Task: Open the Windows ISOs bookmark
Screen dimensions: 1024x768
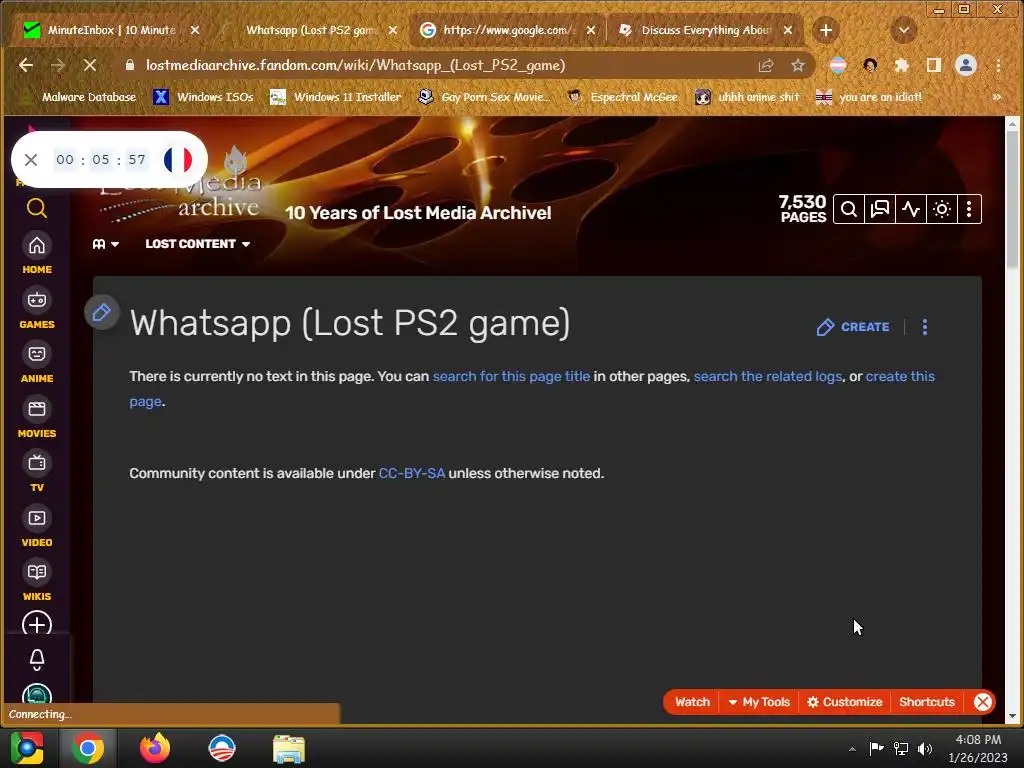Action: [204, 97]
